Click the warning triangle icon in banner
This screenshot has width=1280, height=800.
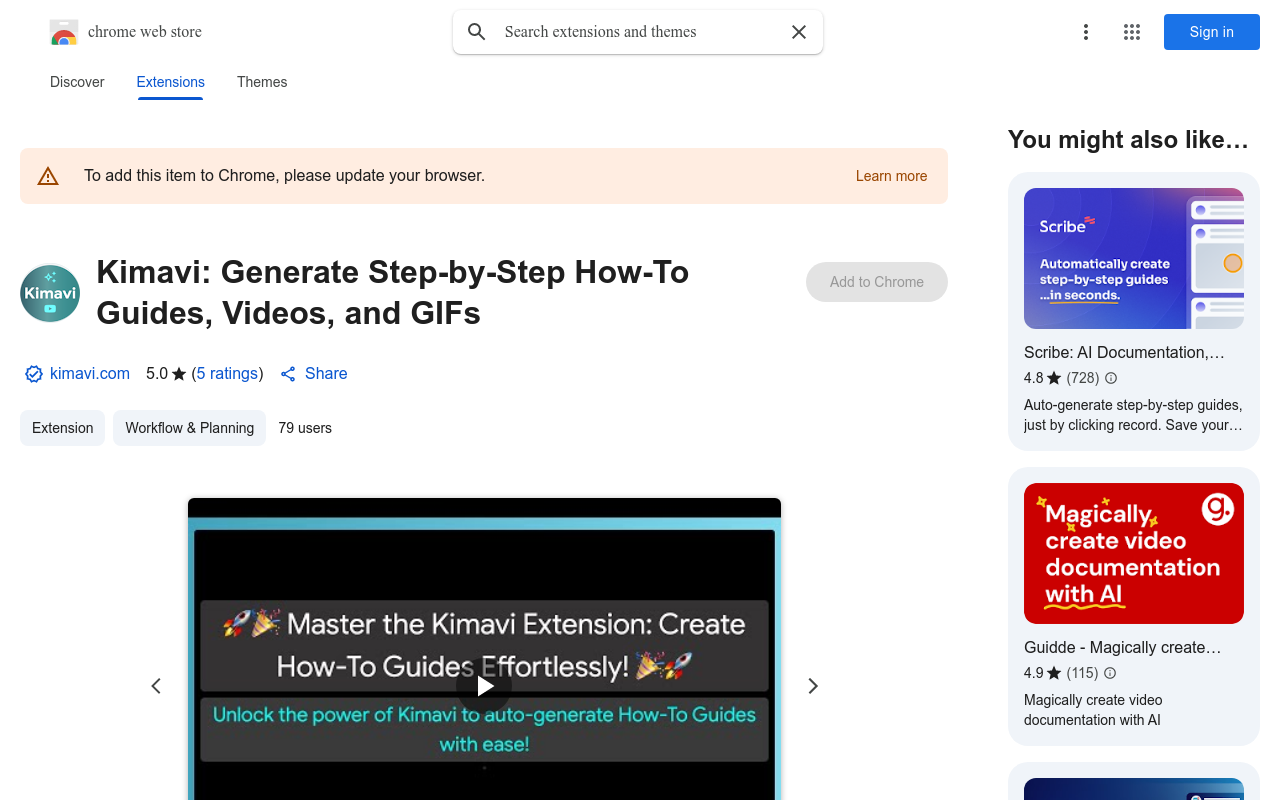(x=48, y=177)
